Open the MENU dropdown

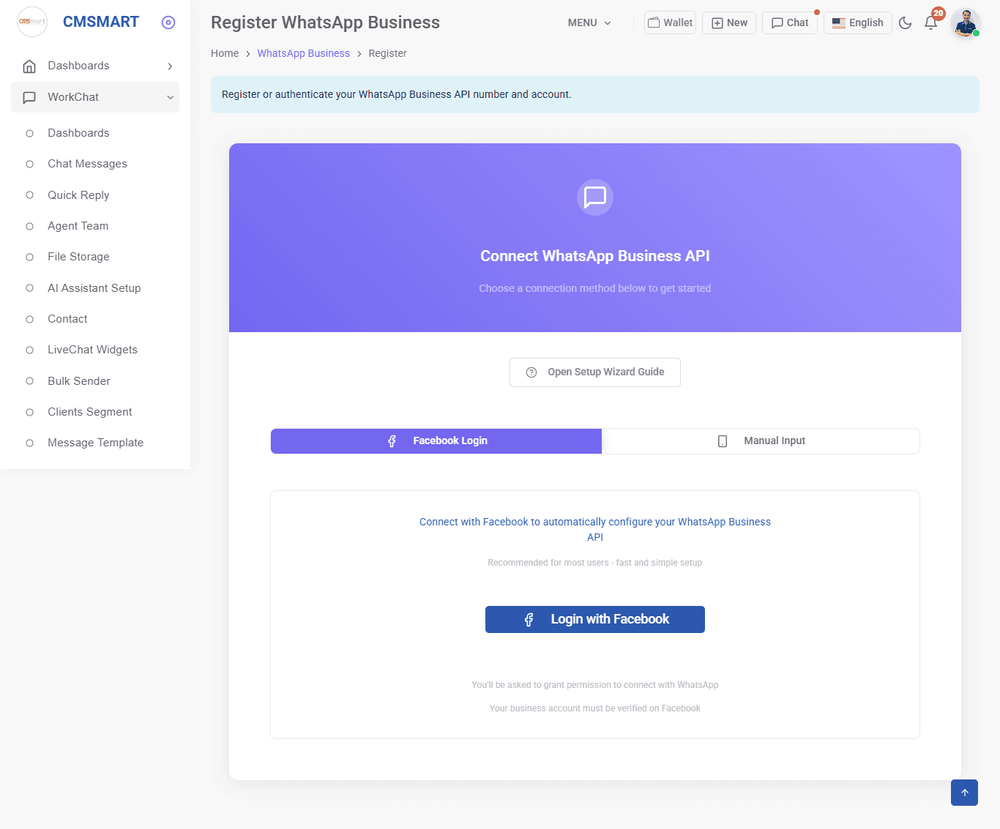pos(589,23)
